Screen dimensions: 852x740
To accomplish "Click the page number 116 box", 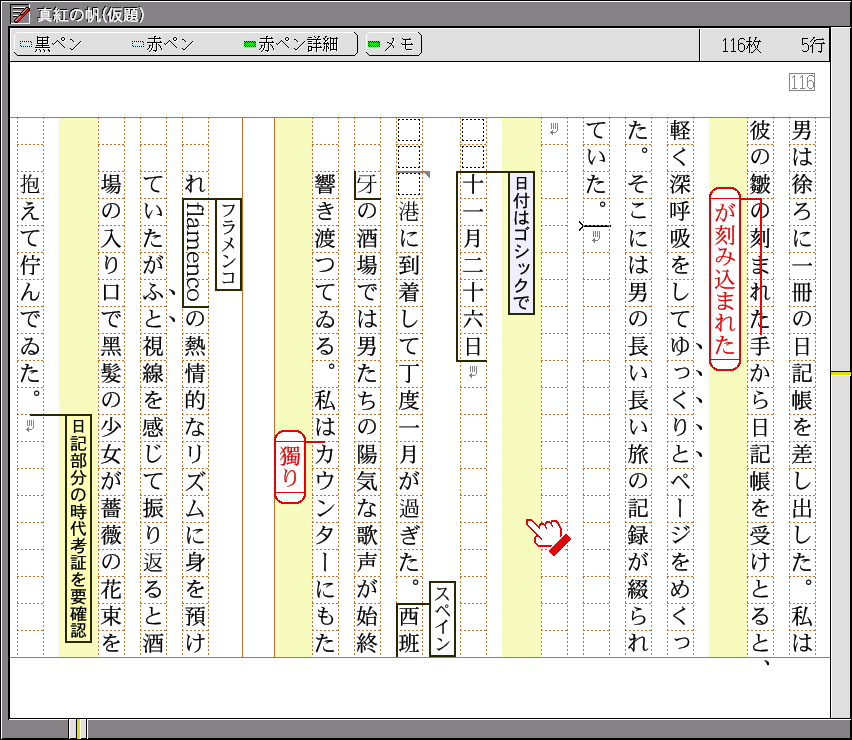I will click(x=802, y=82).
